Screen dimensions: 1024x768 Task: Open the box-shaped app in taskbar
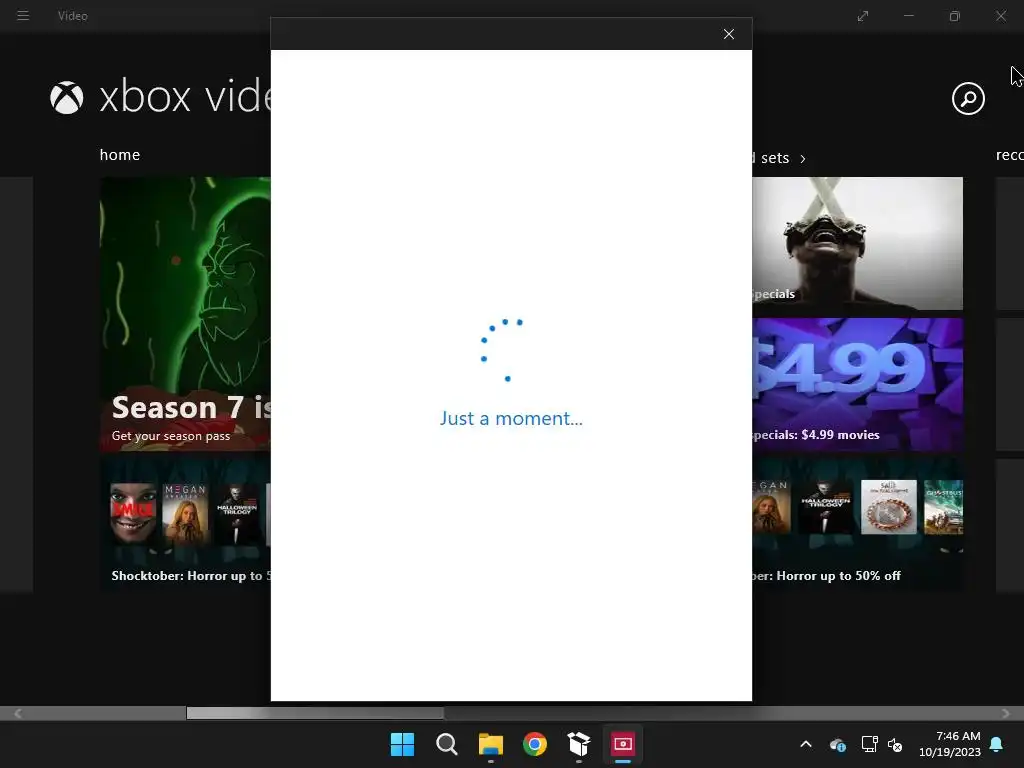579,744
